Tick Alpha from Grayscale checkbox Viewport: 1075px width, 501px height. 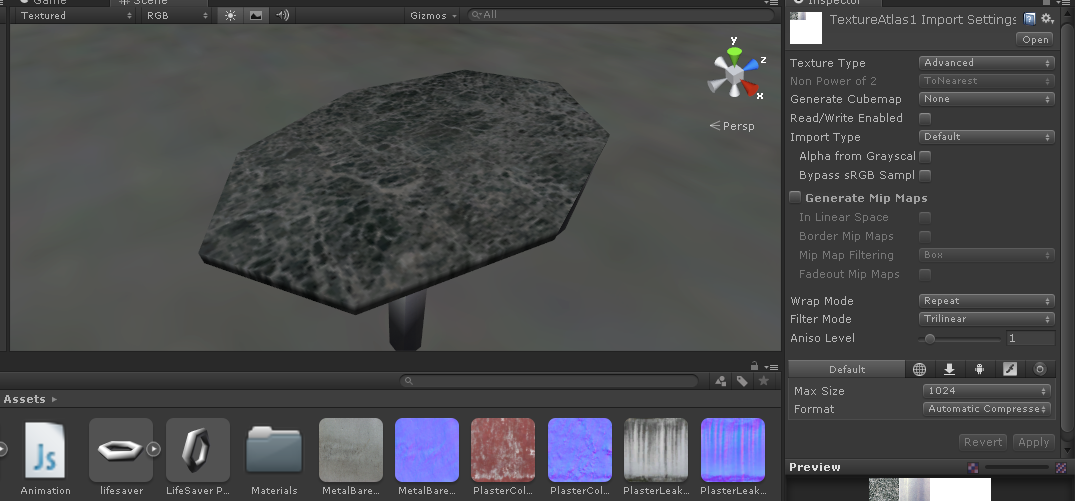[x=925, y=157]
